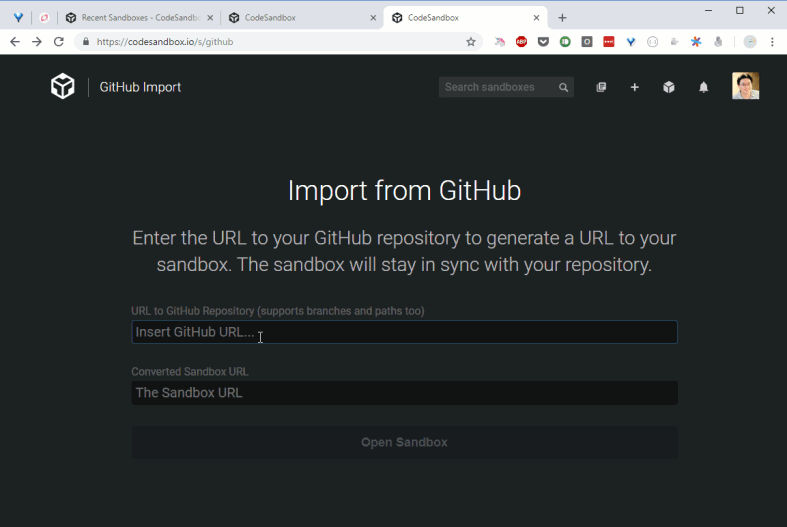Click the blue Y extension in toolbar
Viewport: 787px width, 527px height.
tap(631, 42)
